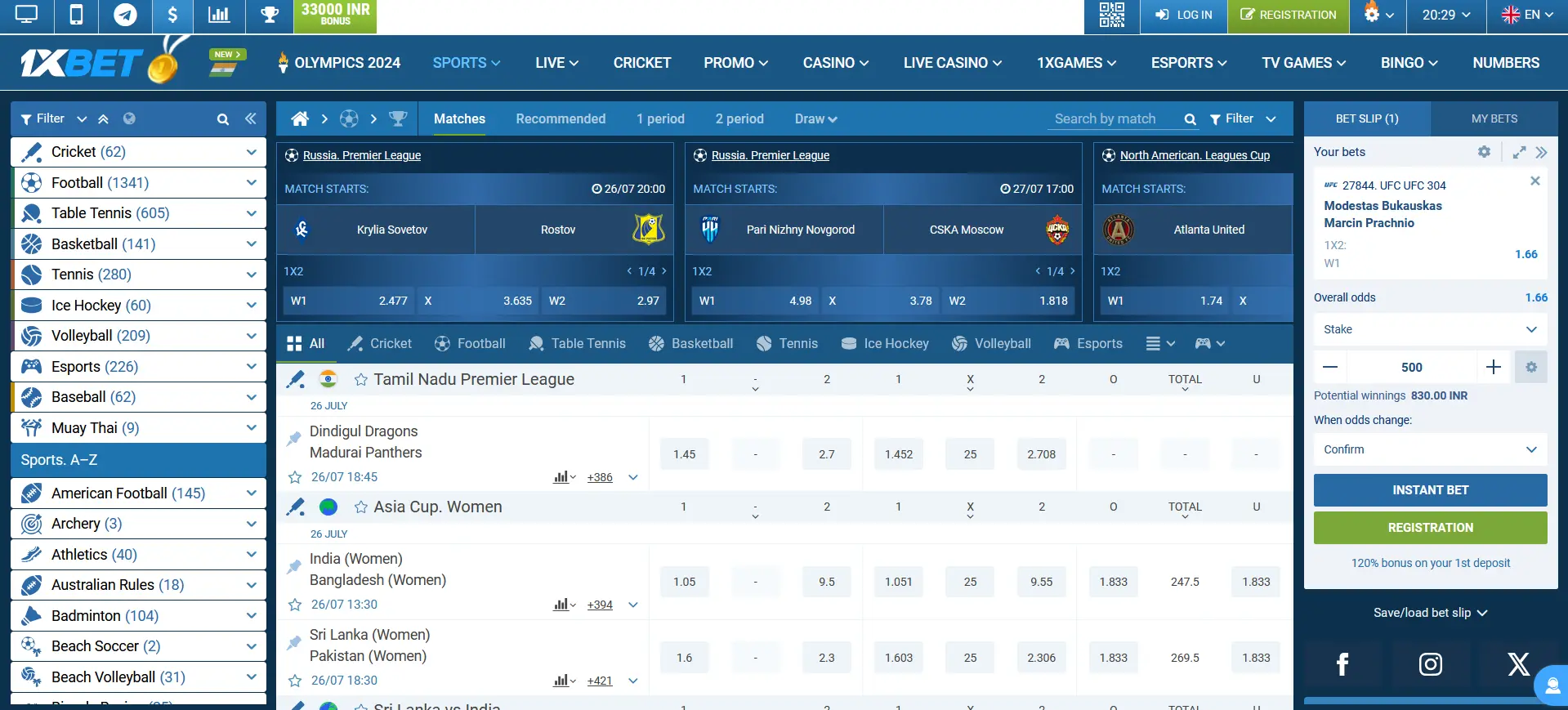Screen dimensions: 1568x710
Task: Click the statistics chart icon in top bar
Action: coord(219,16)
